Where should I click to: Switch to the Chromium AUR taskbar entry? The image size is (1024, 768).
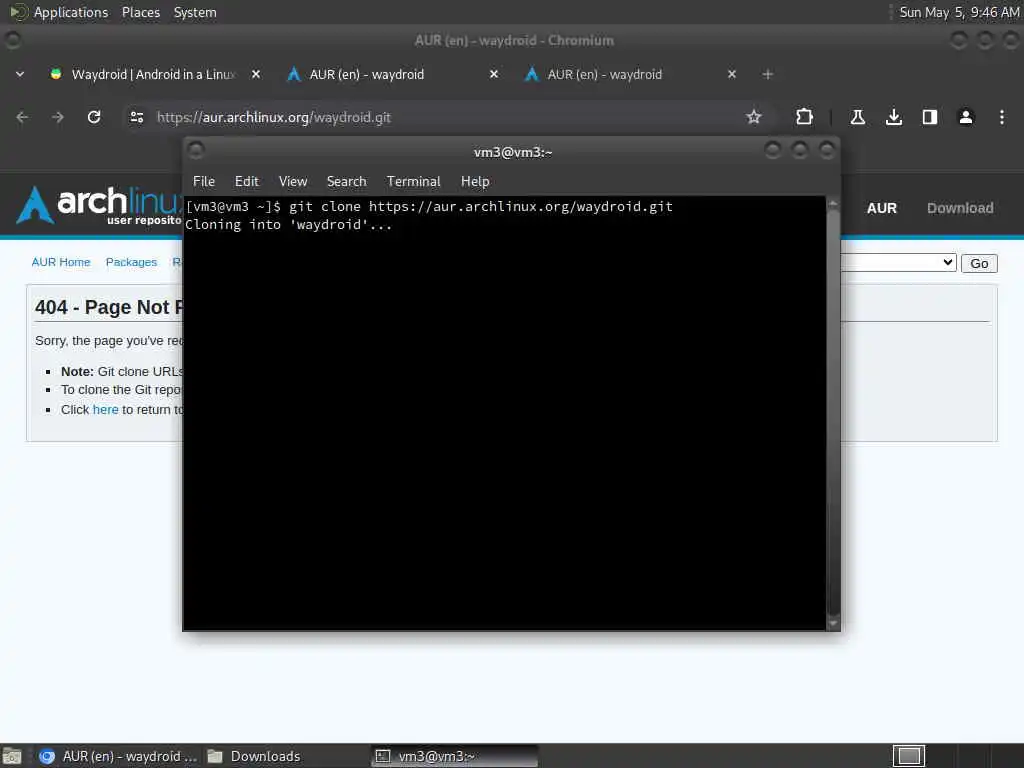pos(118,756)
